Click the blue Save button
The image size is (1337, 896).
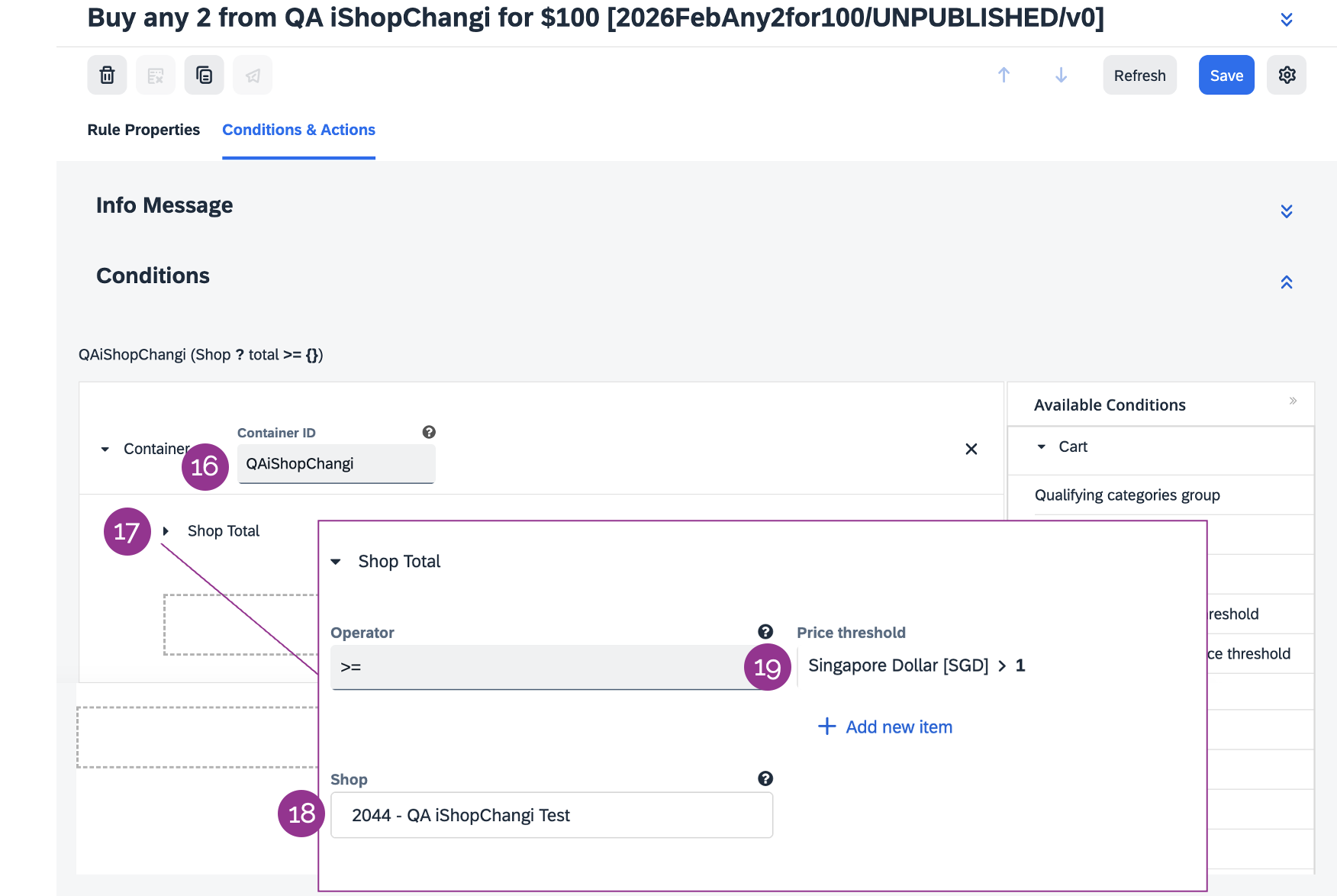(x=1226, y=75)
